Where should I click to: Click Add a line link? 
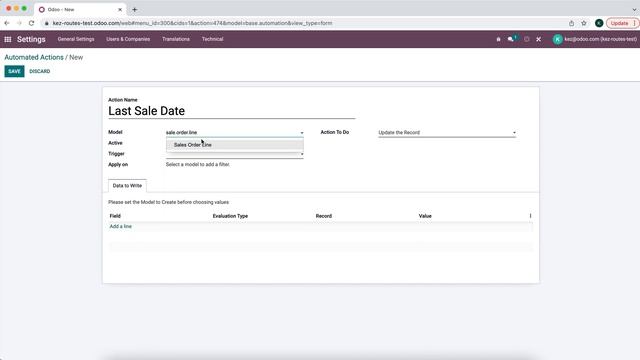tap(120, 226)
